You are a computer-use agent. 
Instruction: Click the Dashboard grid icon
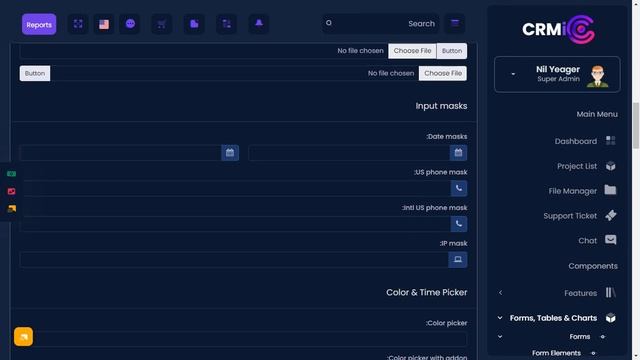point(611,141)
